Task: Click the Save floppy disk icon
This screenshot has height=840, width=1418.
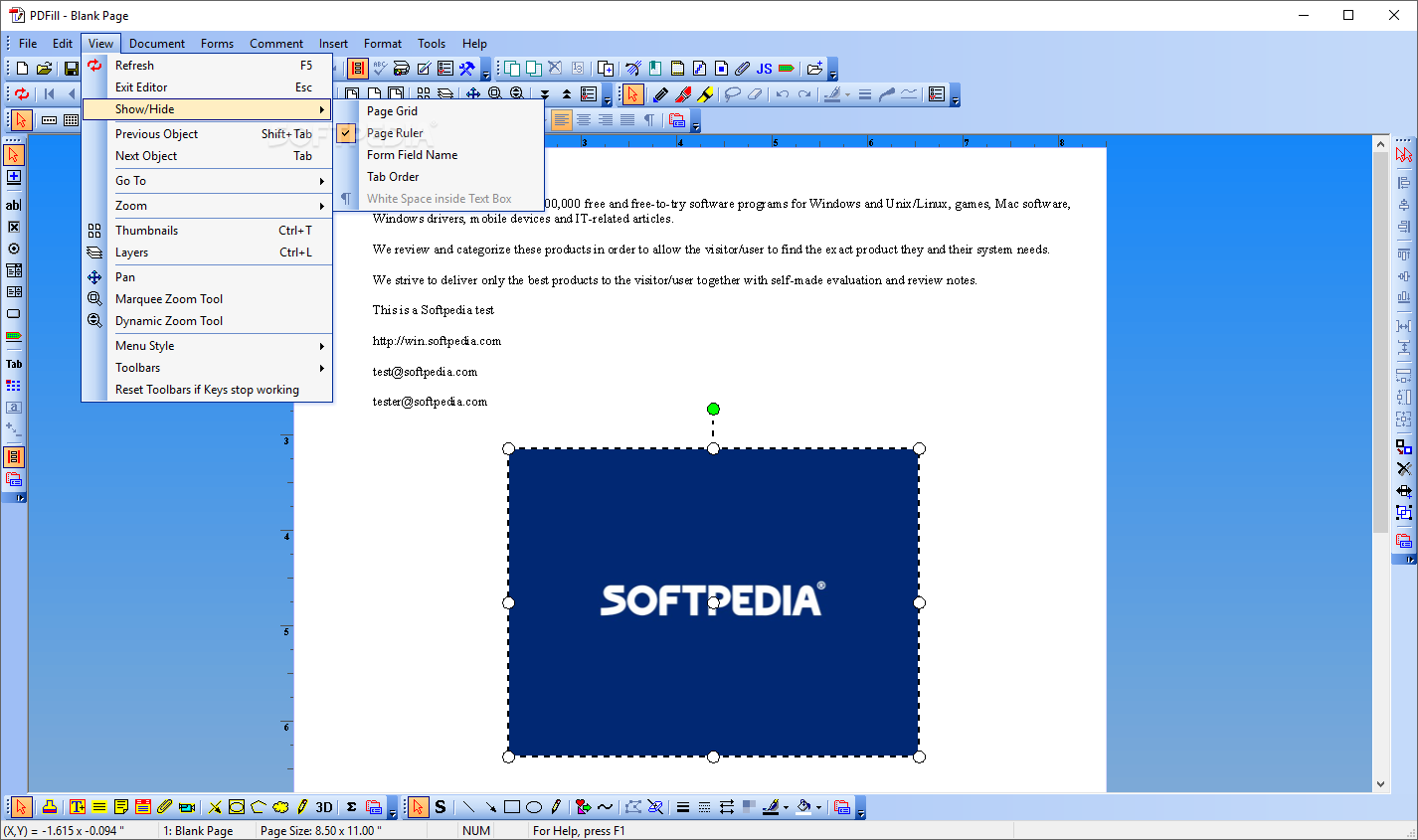Action: [71, 69]
